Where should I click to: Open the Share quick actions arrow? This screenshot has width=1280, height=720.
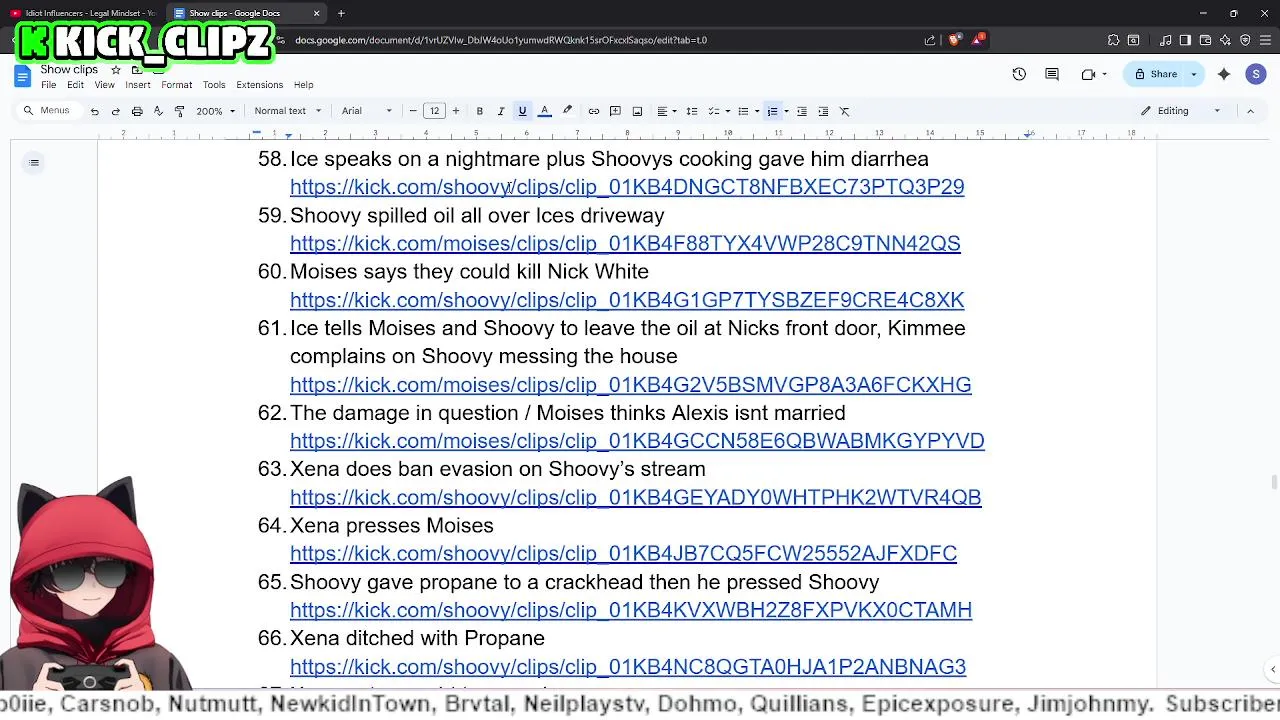(x=1194, y=74)
